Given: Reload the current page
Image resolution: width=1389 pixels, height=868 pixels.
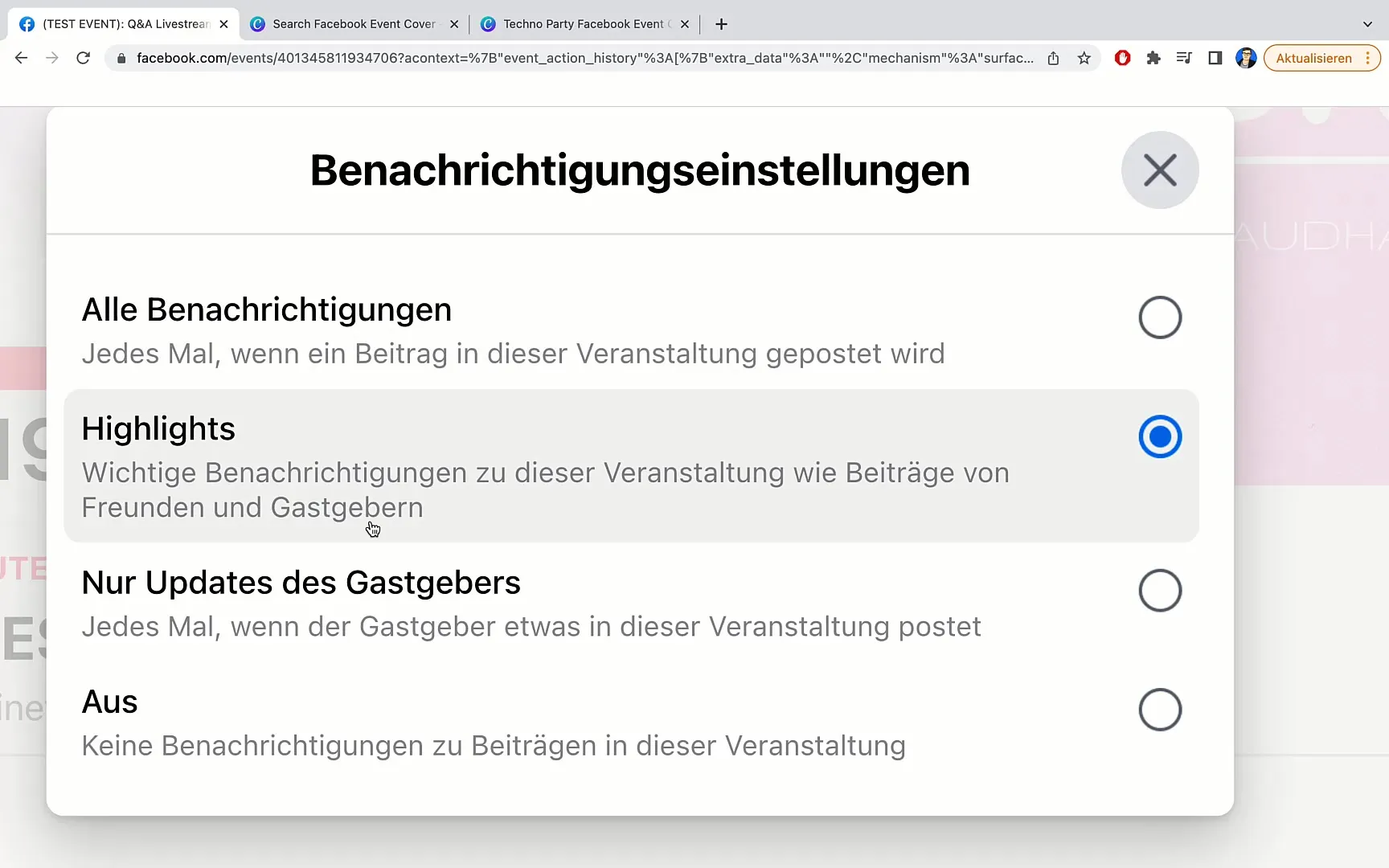Looking at the screenshot, I should (83, 58).
